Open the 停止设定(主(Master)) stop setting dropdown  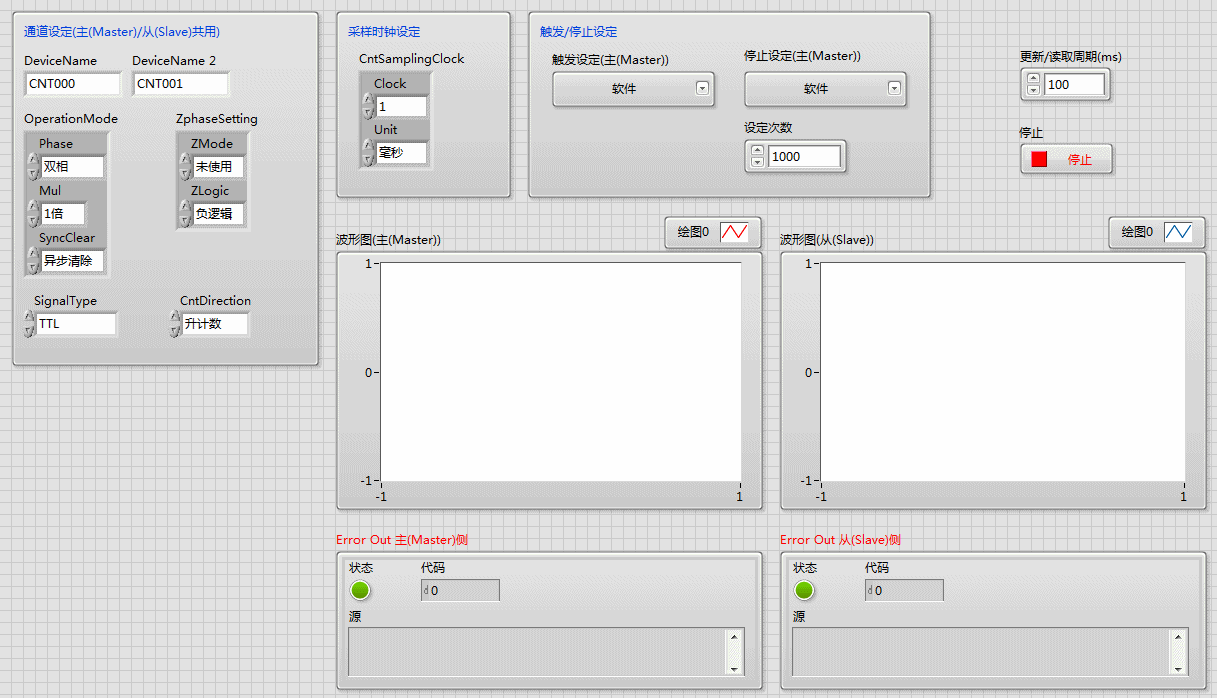[824, 89]
